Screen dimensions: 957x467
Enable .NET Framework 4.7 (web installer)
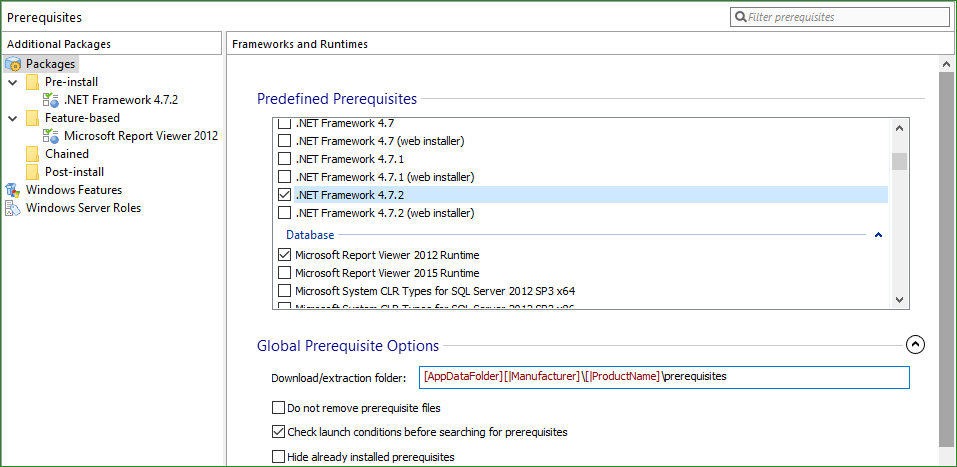click(284, 141)
